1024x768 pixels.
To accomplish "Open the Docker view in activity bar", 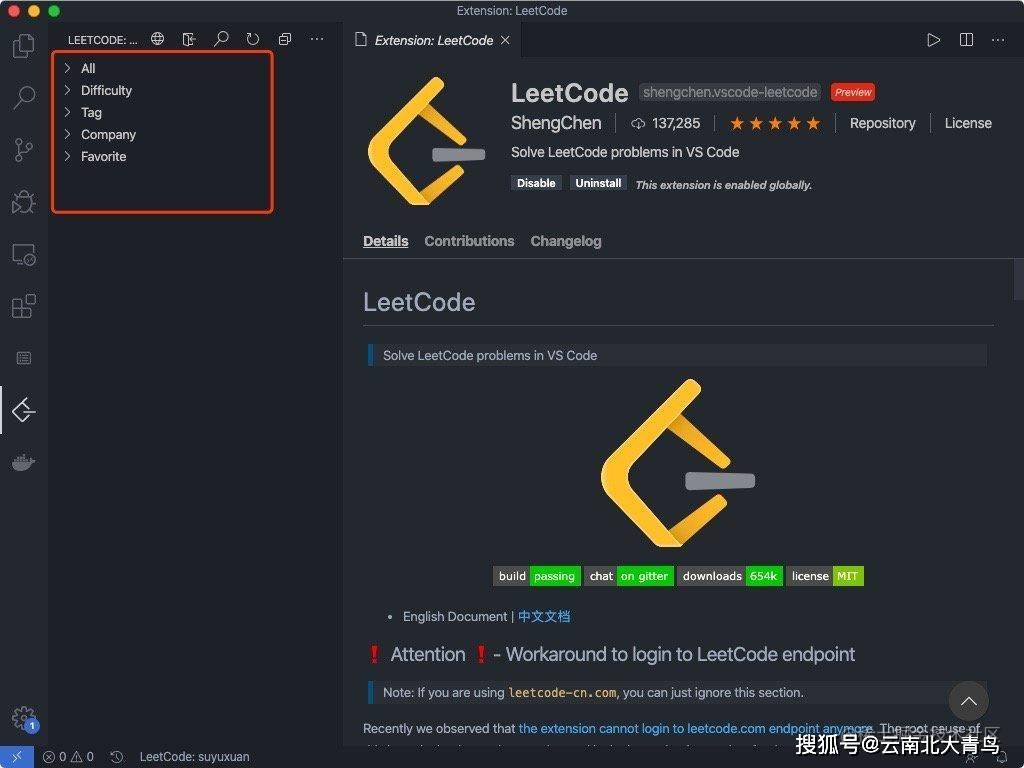I will [x=24, y=462].
